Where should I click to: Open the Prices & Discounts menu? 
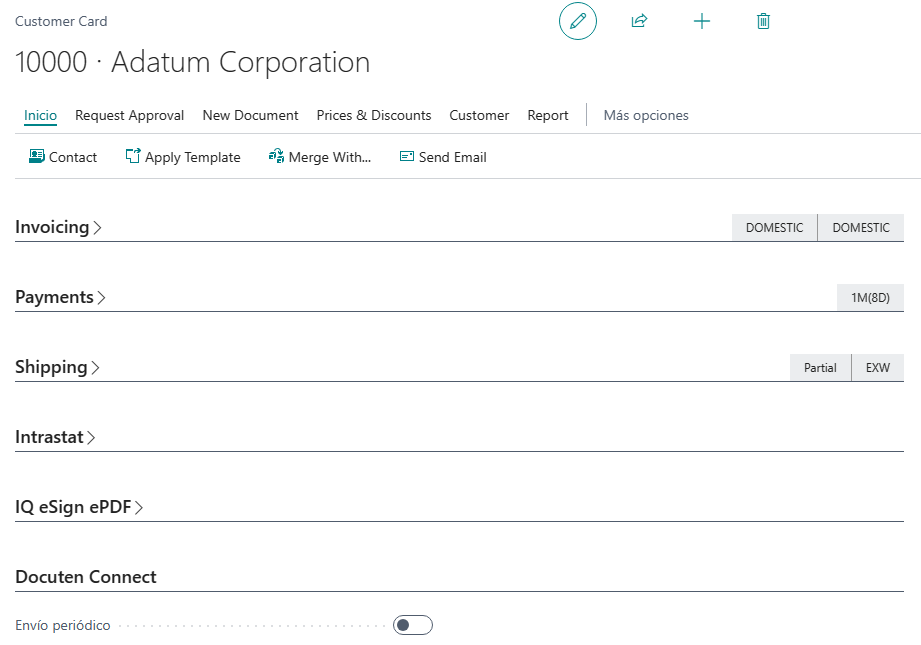tap(374, 115)
